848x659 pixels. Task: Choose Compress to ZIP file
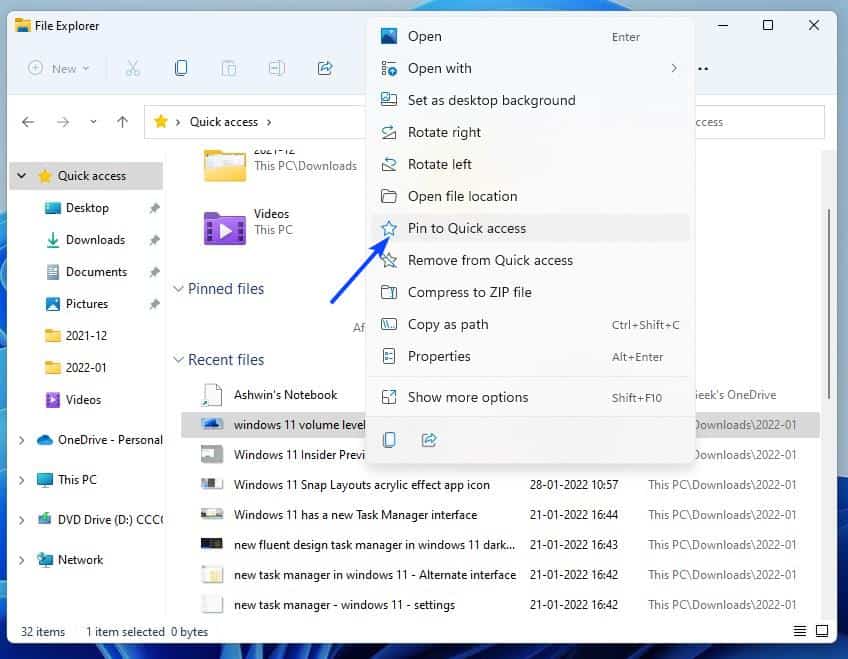(x=530, y=292)
